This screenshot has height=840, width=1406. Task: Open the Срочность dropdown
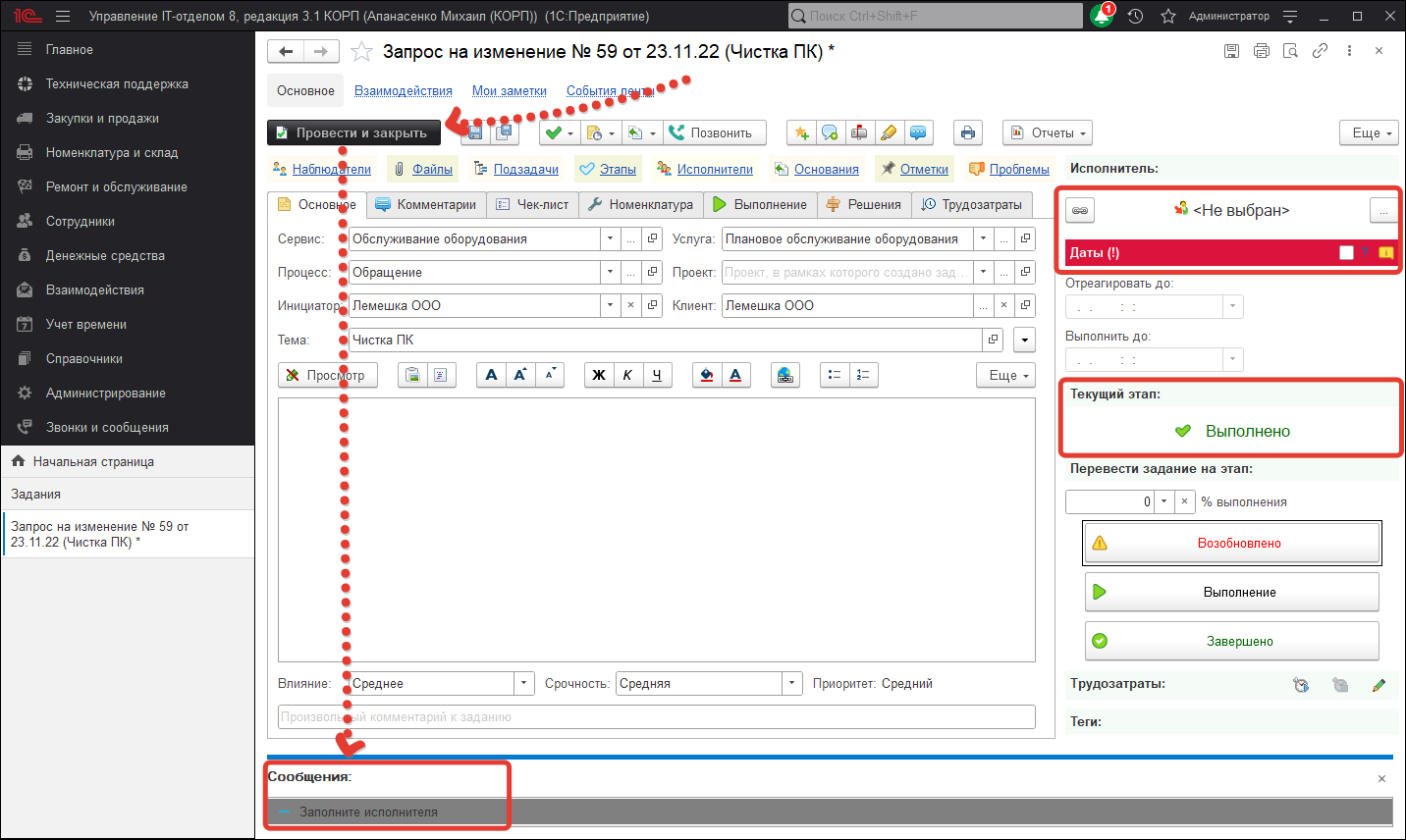792,683
